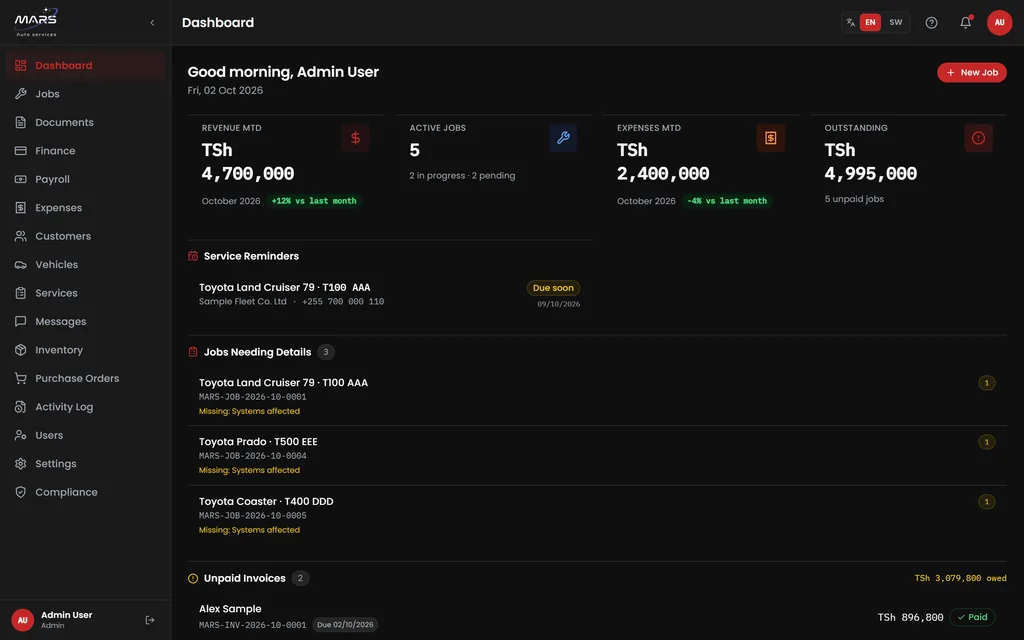
Task: Open Toyota Coaster T400 DDD job
Action: pos(597,515)
